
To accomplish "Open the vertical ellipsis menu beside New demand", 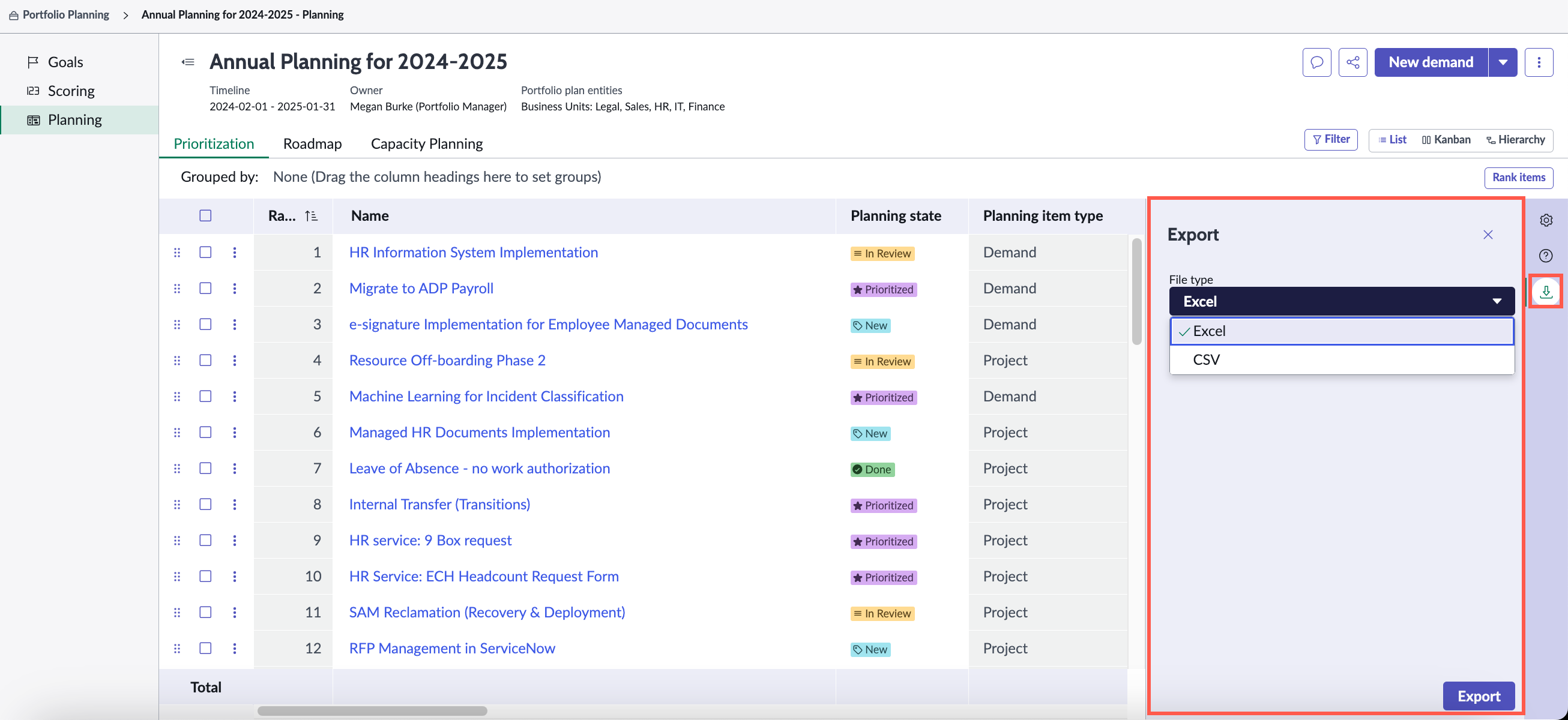I will coord(1539,62).
